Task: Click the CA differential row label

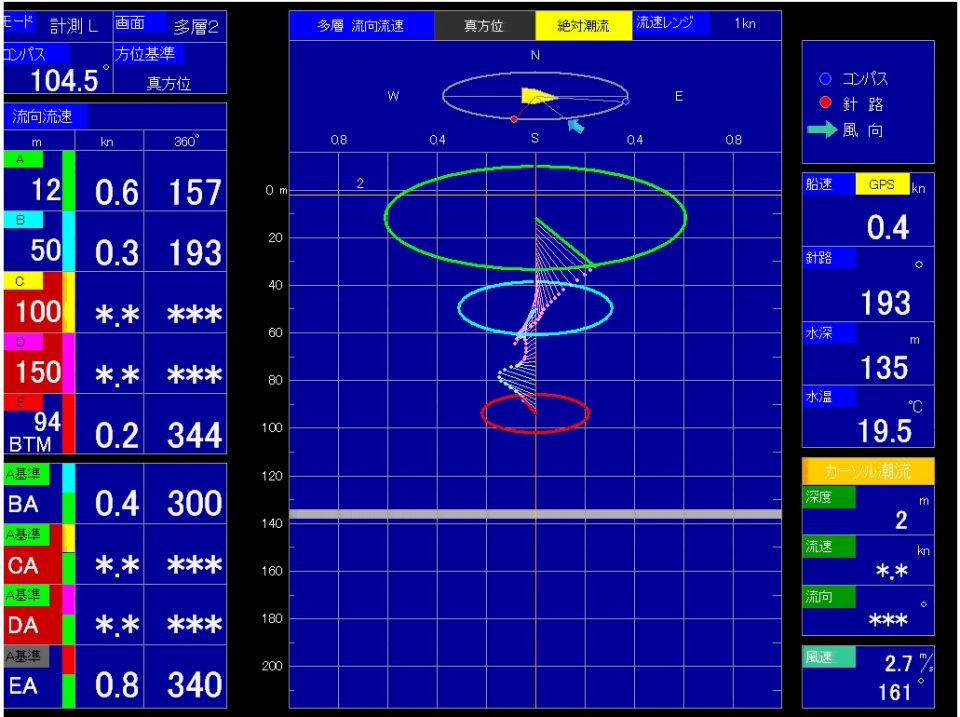Action: click(x=23, y=565)
